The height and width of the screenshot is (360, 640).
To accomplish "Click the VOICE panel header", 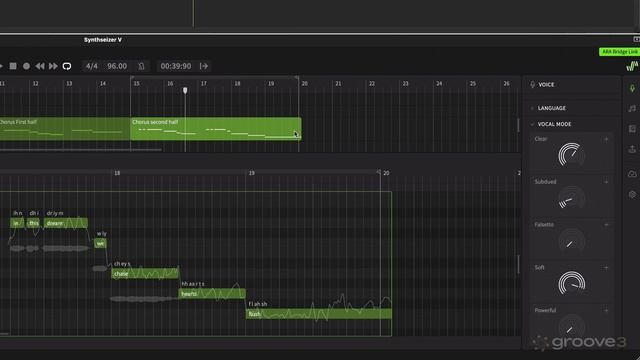I will (546, 84).
